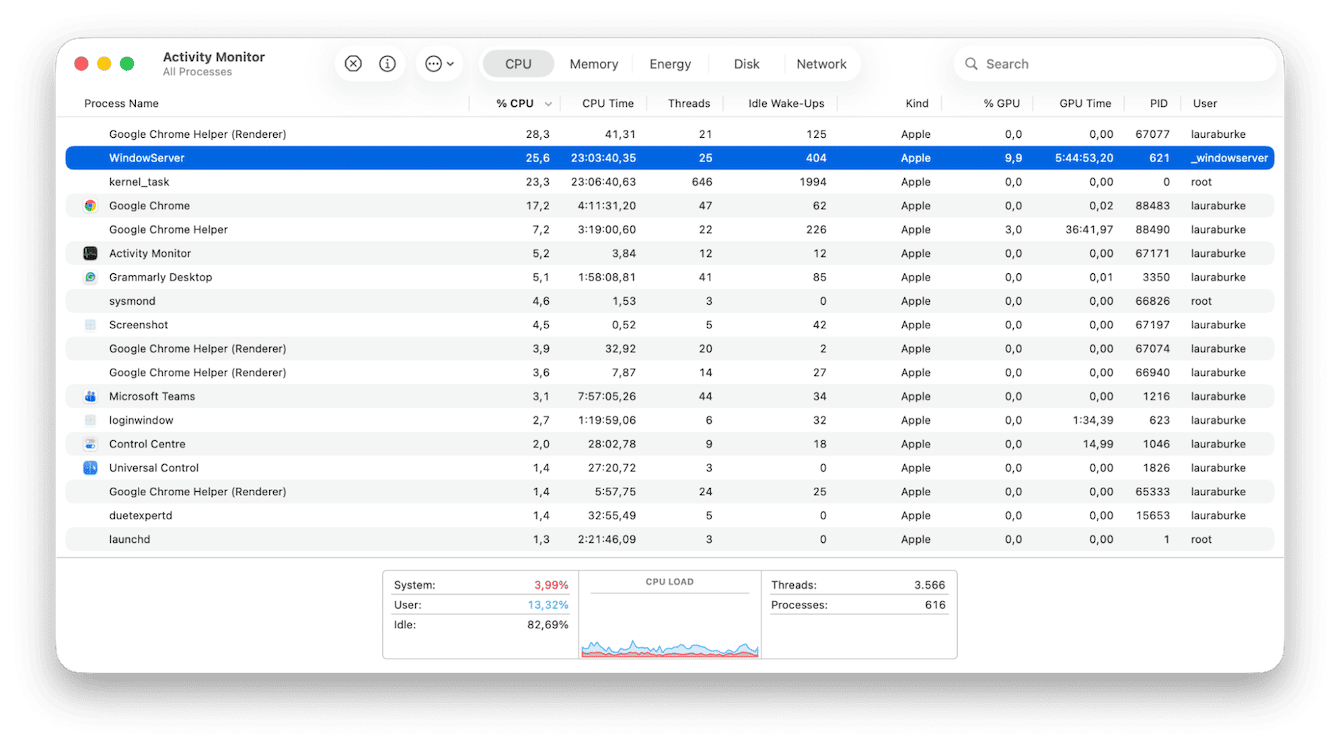This screenshot has width=1340, height=747.
Task: Click the green zoom window button
Action: [126, 62]
